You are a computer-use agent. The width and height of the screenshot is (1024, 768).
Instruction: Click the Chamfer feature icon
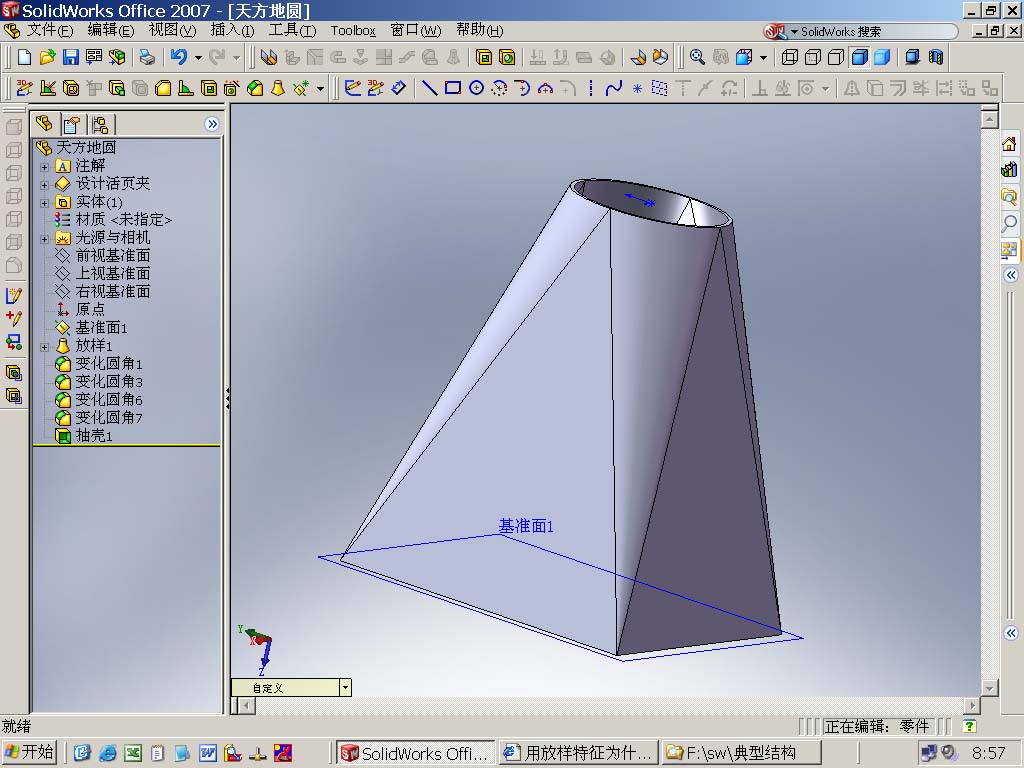(255, 88)
